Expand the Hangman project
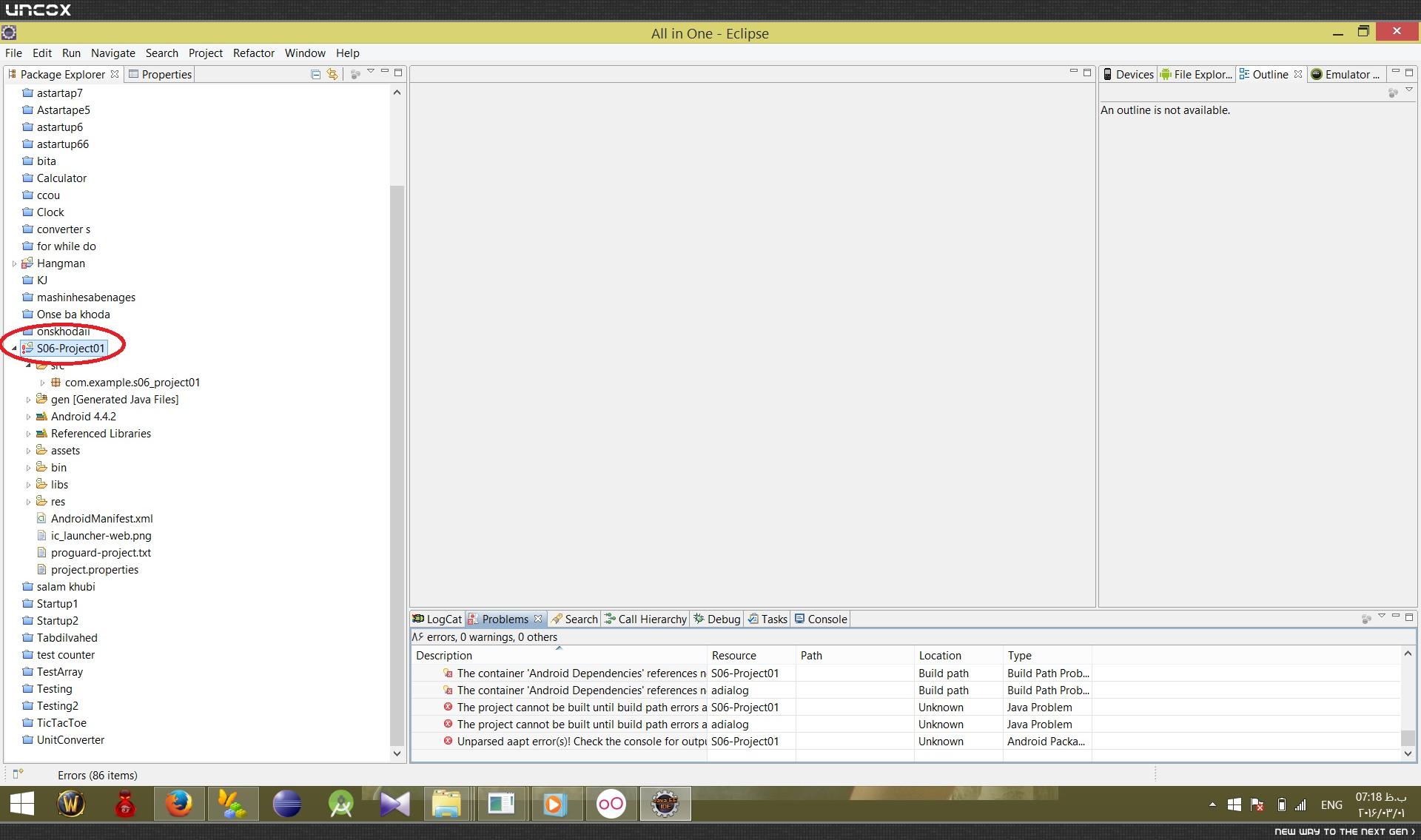The image size is (1421, 840). tap(14, 263)
